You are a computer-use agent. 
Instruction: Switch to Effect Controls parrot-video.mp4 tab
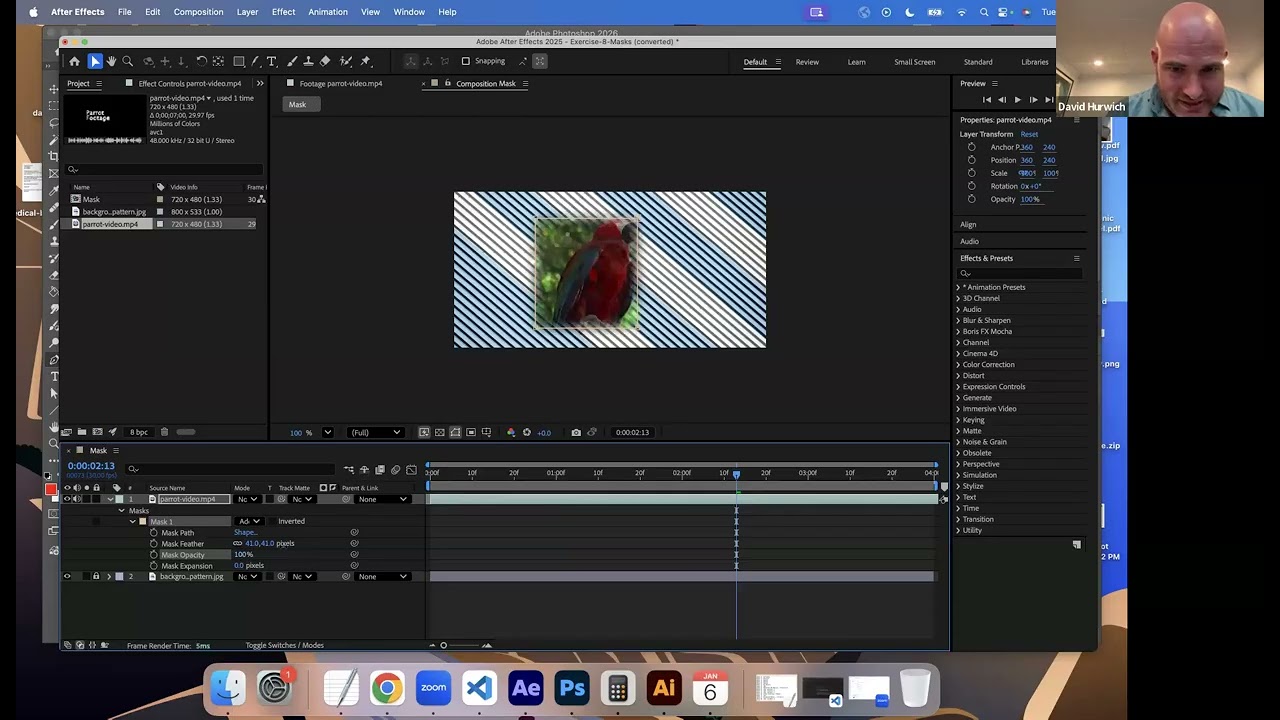[x=189, y=83]
